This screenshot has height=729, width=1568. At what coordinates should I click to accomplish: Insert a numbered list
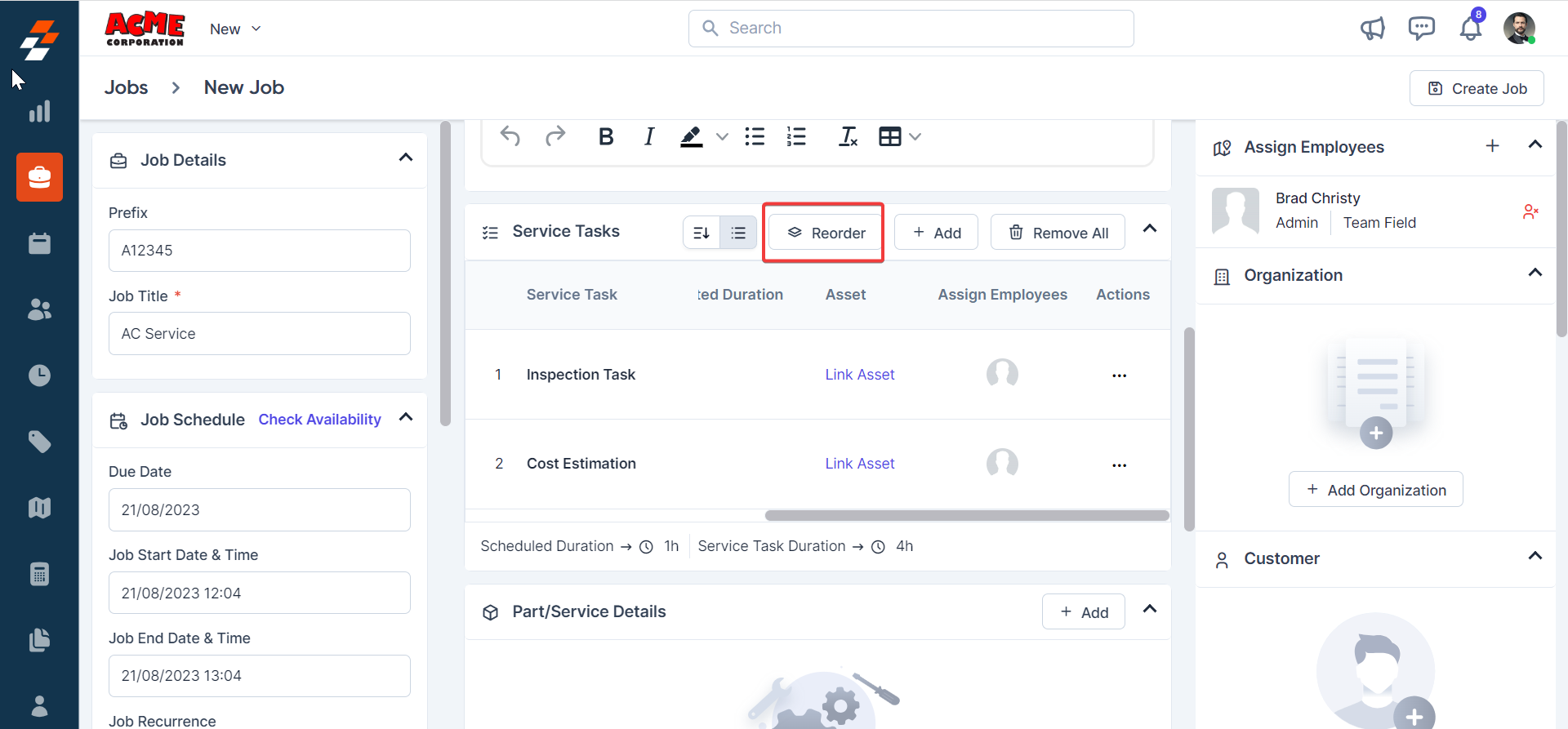tap(796, 136)
